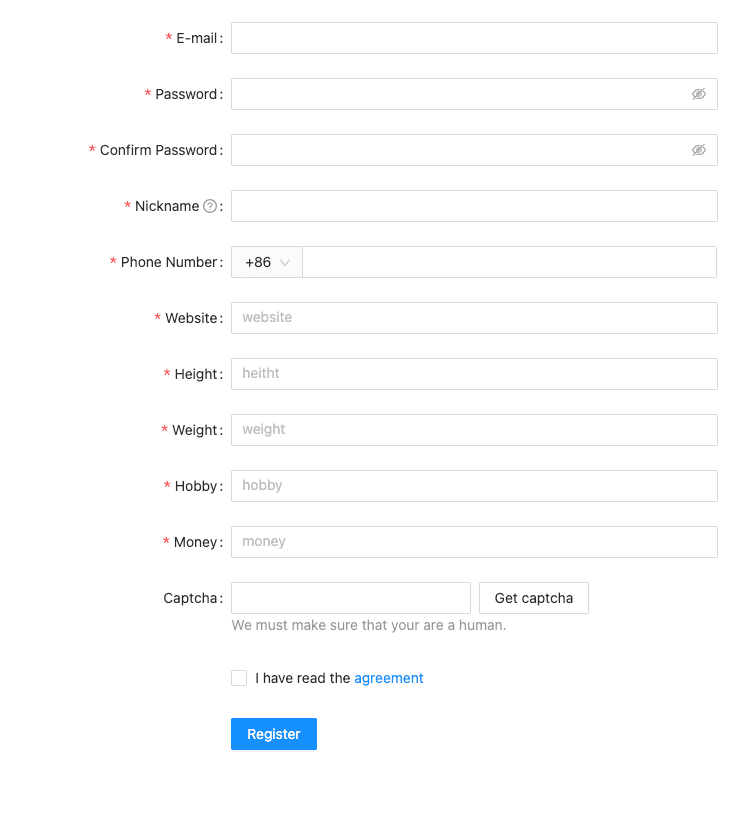Click the Nickname input field
This screenshot has width=740, height=828.
474,206
